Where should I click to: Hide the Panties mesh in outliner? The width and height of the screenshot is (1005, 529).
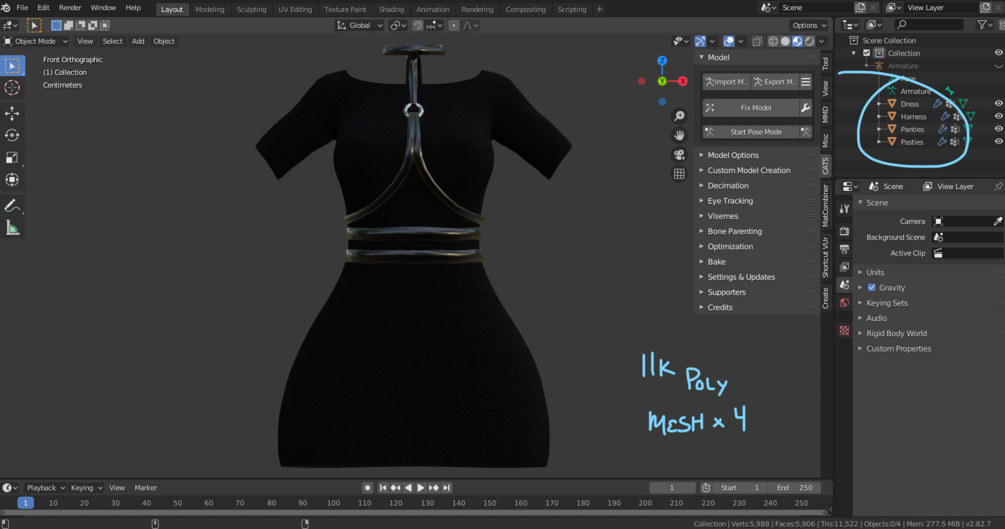tap(998, 129)
